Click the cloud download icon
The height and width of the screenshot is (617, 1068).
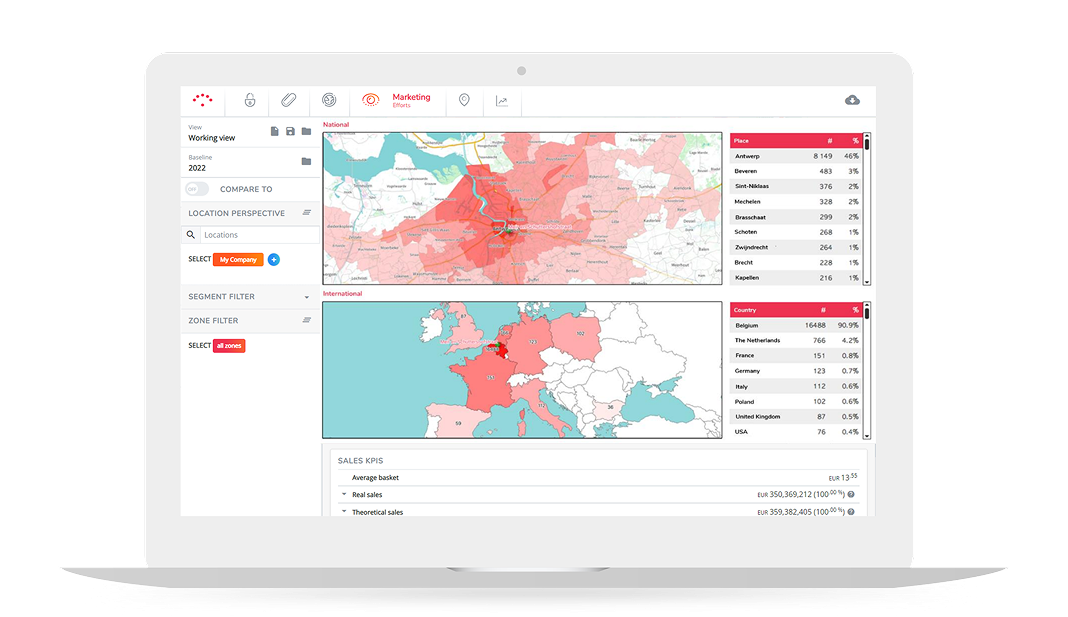coord(852,100)
